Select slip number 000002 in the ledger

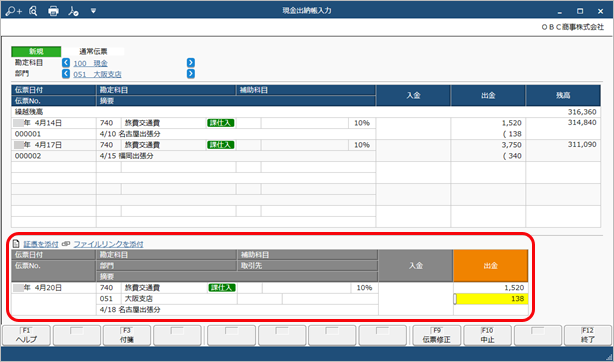54,156
